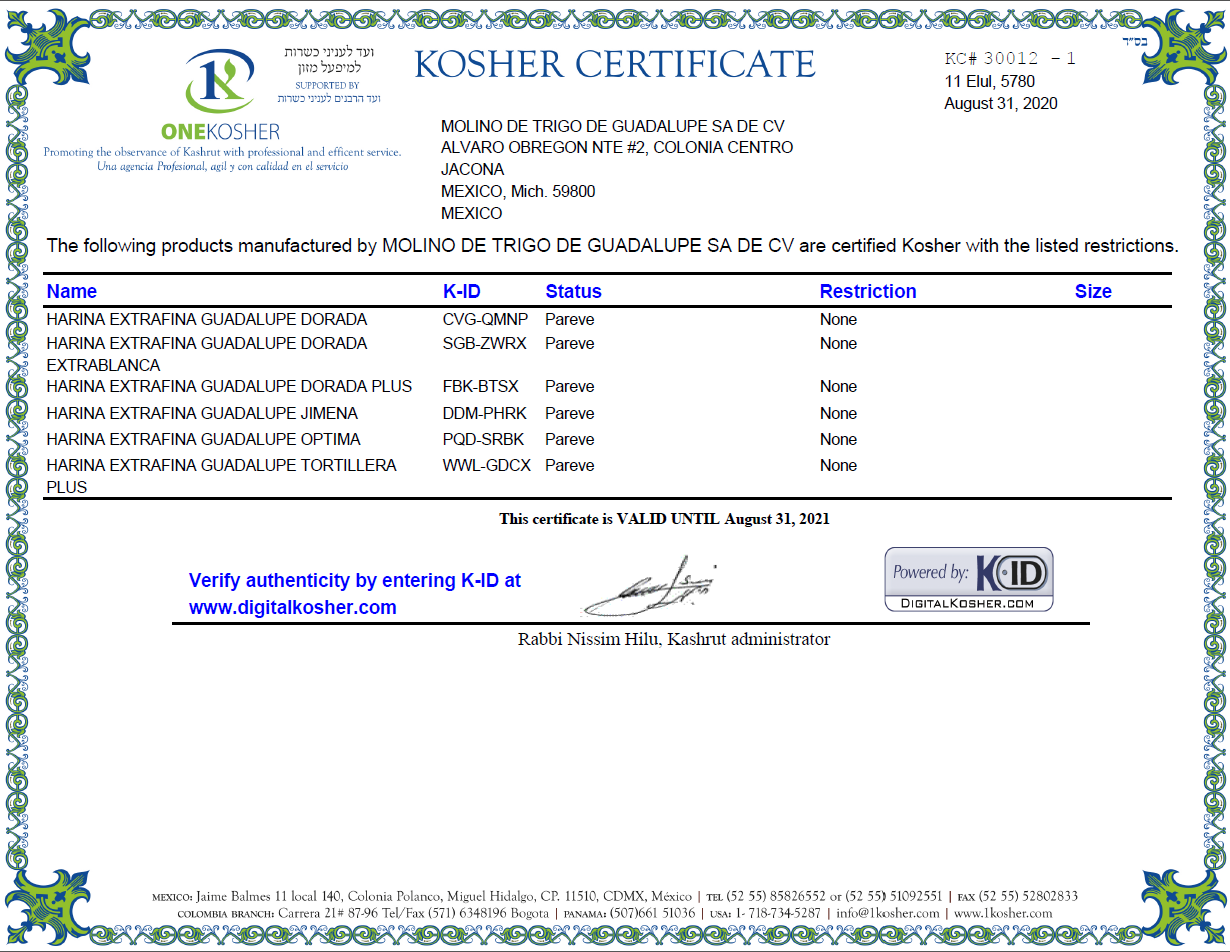This screenshot has height=952, width=1230.
Task: Open the www.1kosher.com footer link
Action: pyautogui.click(x=1003, y=913)
